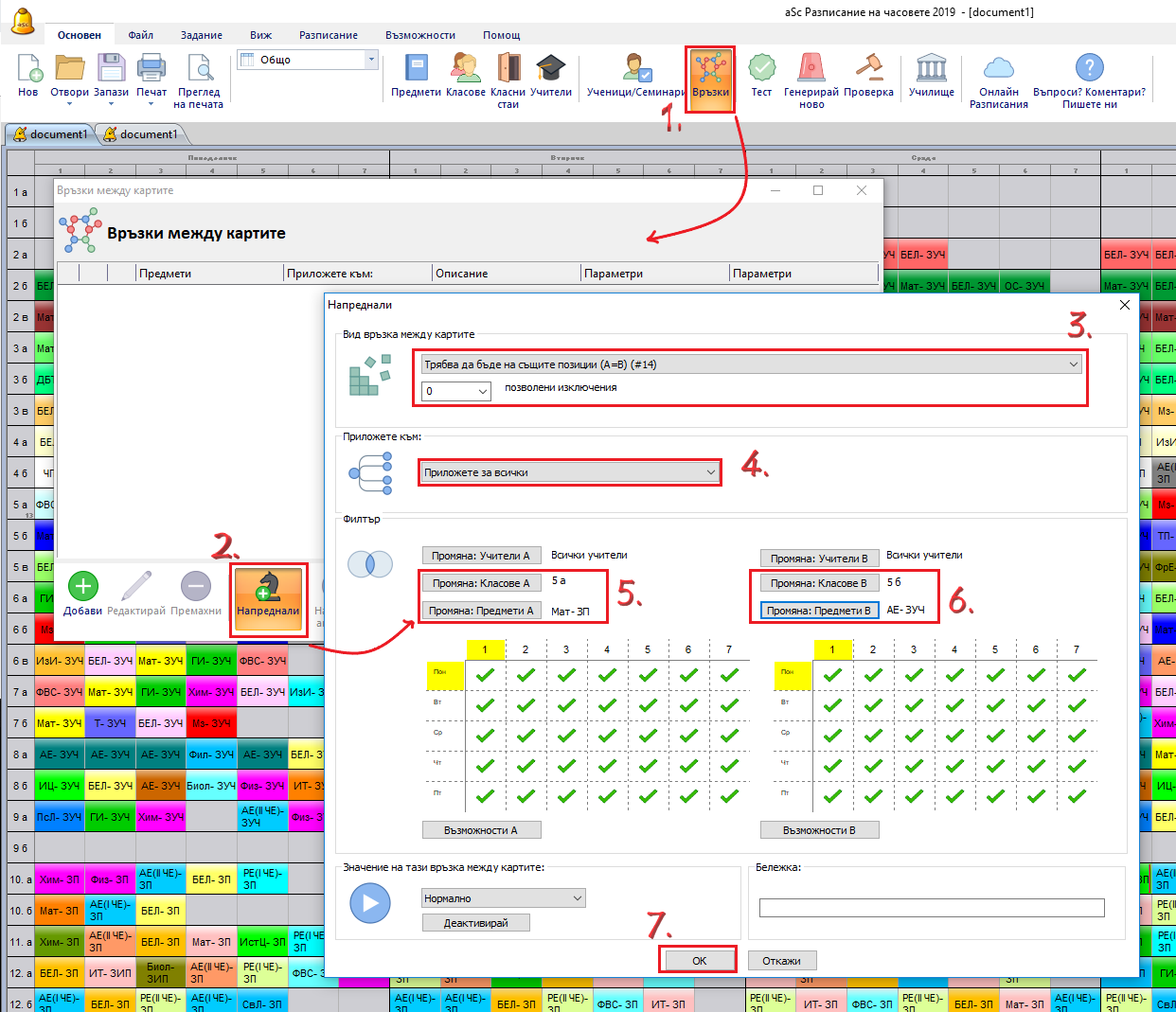Open the Файл menu tab
This screenshot has width=1176, height=1012.
coord(141,35)
